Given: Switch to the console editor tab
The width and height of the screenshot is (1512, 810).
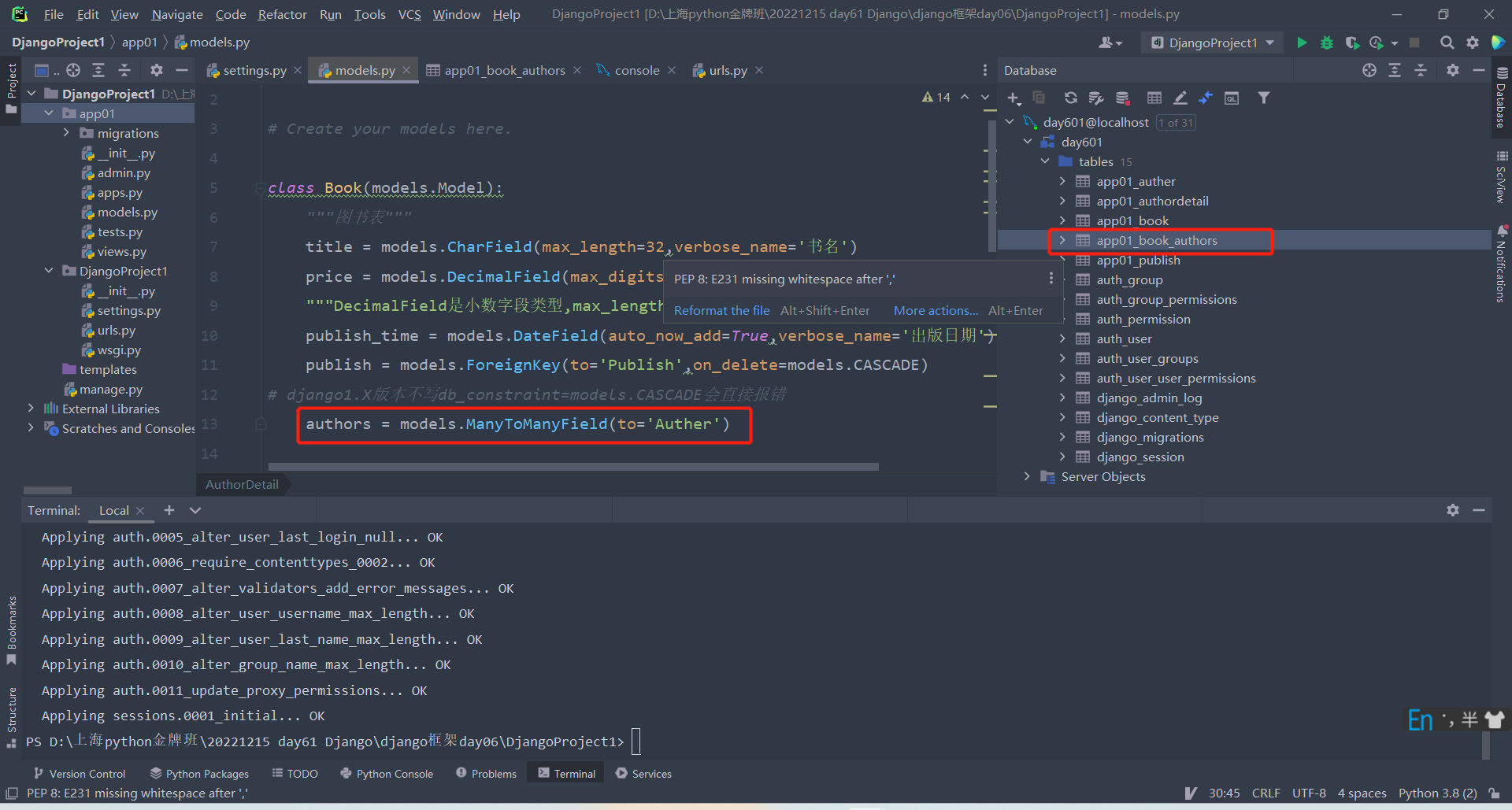Looking at the screenshot, I should point(636,70).
